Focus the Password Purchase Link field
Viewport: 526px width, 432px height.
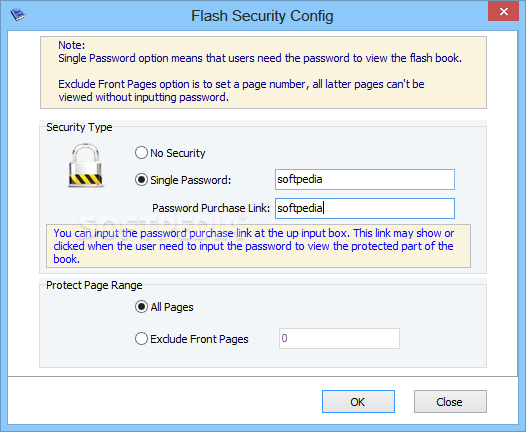click(365, 208)
